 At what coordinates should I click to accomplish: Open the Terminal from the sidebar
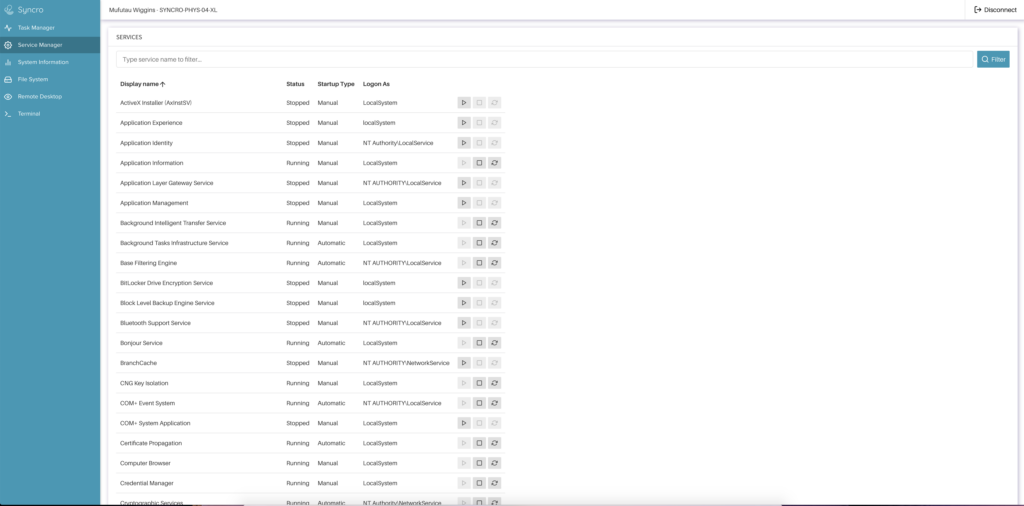[x=29, y=114]
